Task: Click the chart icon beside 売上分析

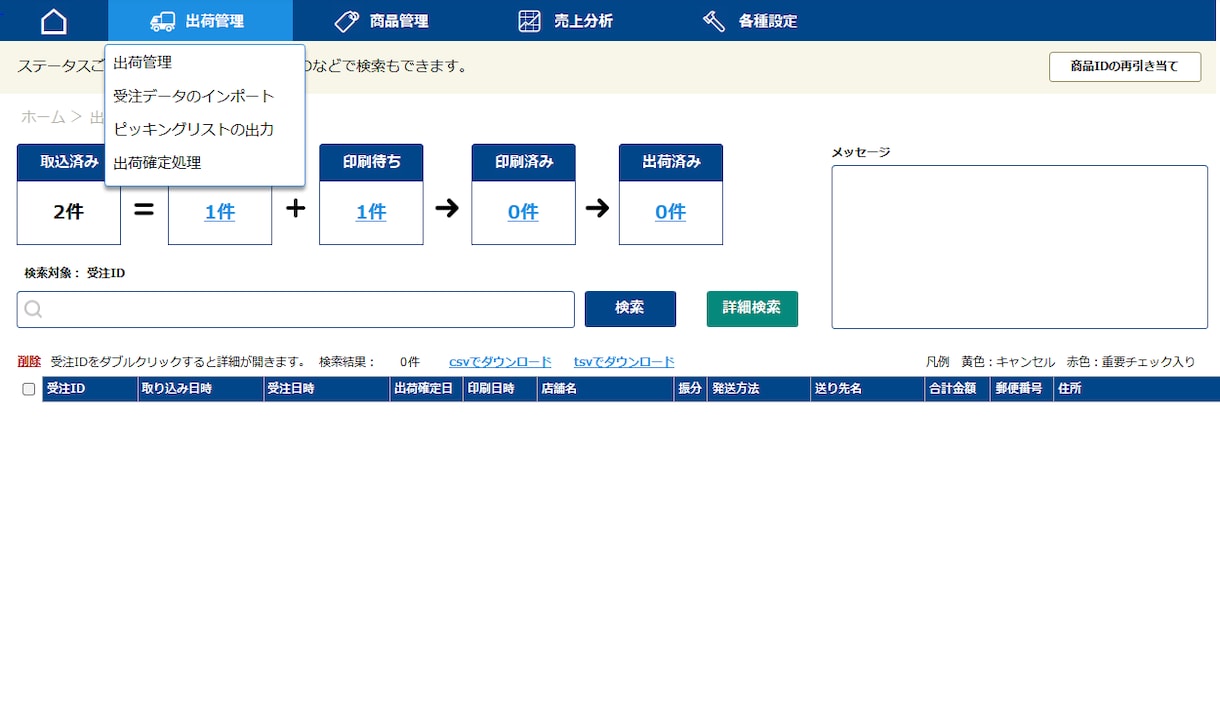Action: click(x=530, y=21)
